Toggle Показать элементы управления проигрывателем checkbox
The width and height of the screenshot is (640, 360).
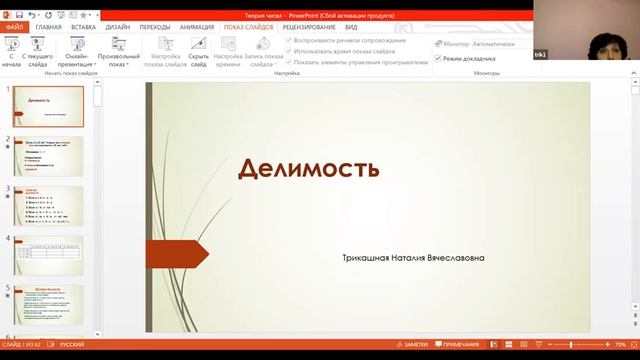pyautogui.click(x=289, y=62)
